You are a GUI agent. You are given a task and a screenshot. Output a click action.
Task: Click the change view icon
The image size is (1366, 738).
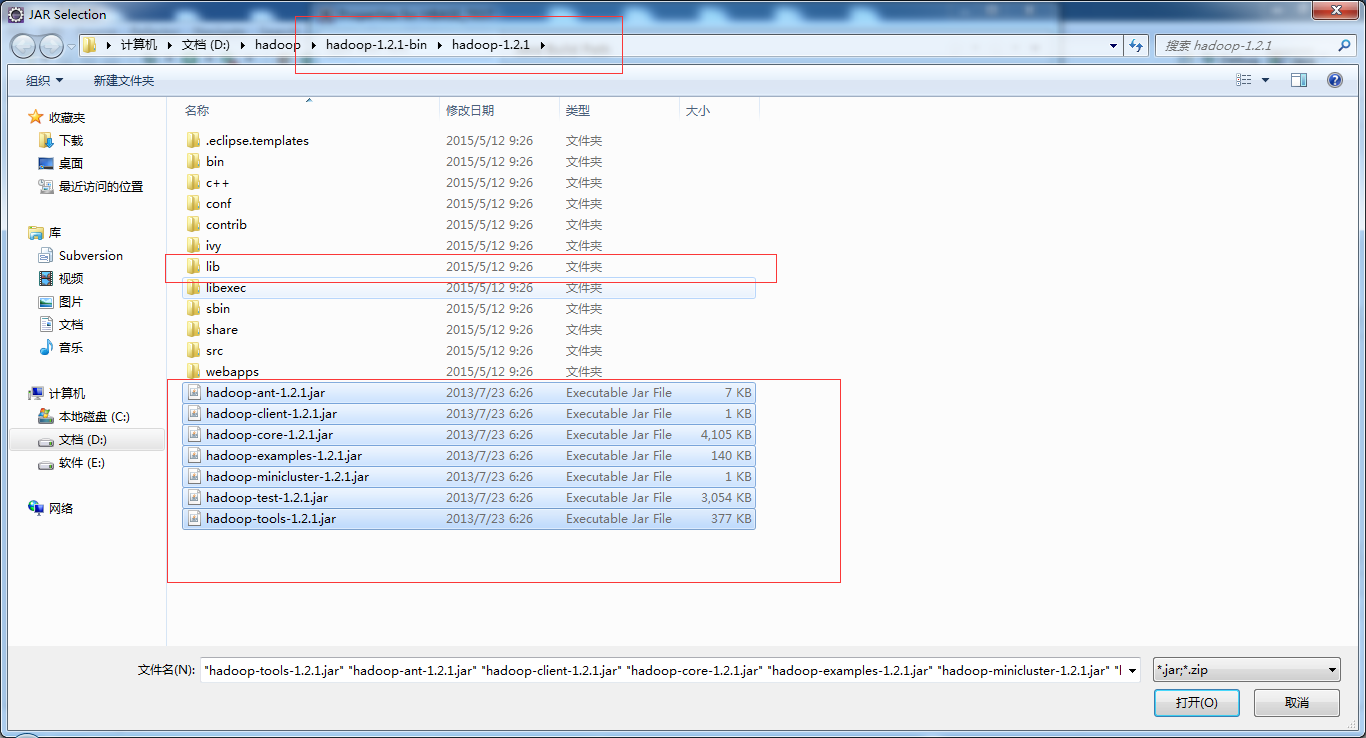(x=1242, y=80)
